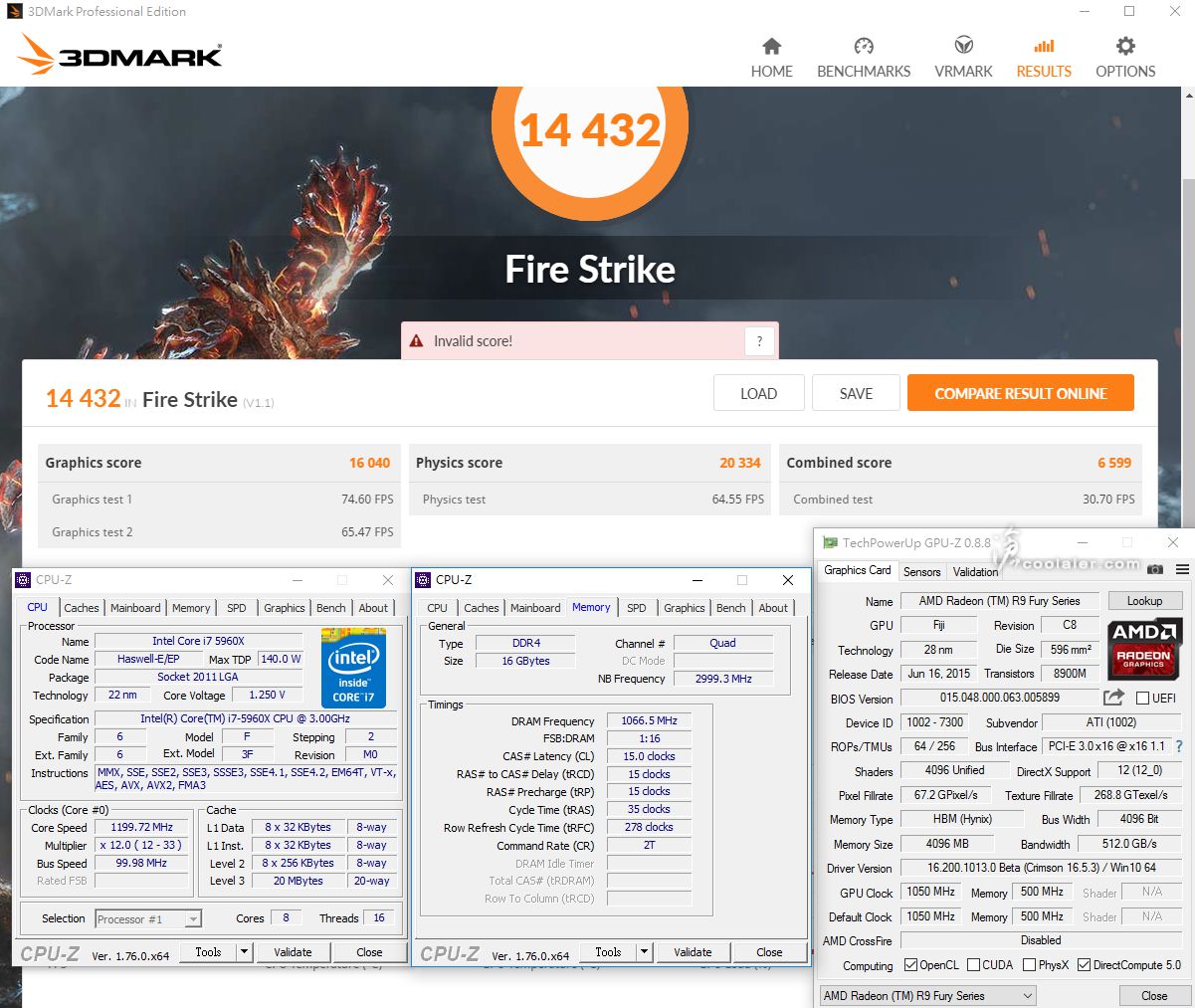Open the About tab in Memory window
1195x1008 pixels.
click(x=773, y=608)
